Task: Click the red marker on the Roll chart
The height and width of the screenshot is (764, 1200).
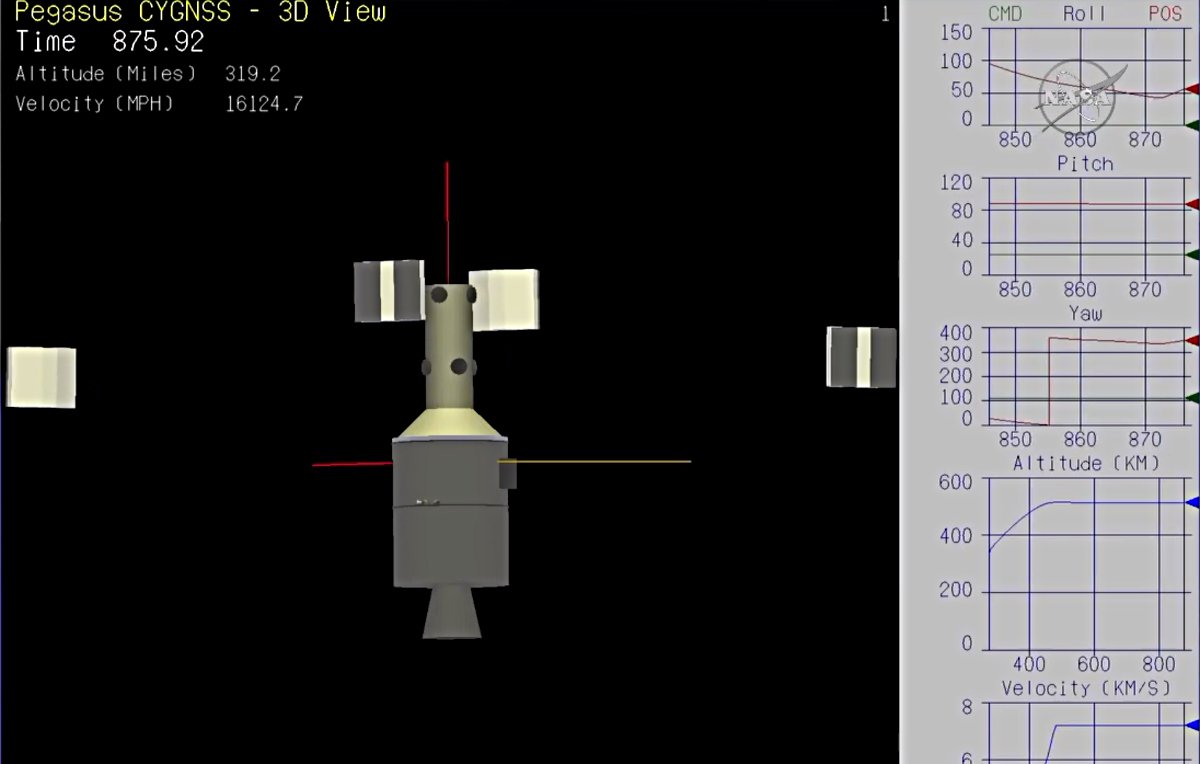Action: coord(1191,90)
